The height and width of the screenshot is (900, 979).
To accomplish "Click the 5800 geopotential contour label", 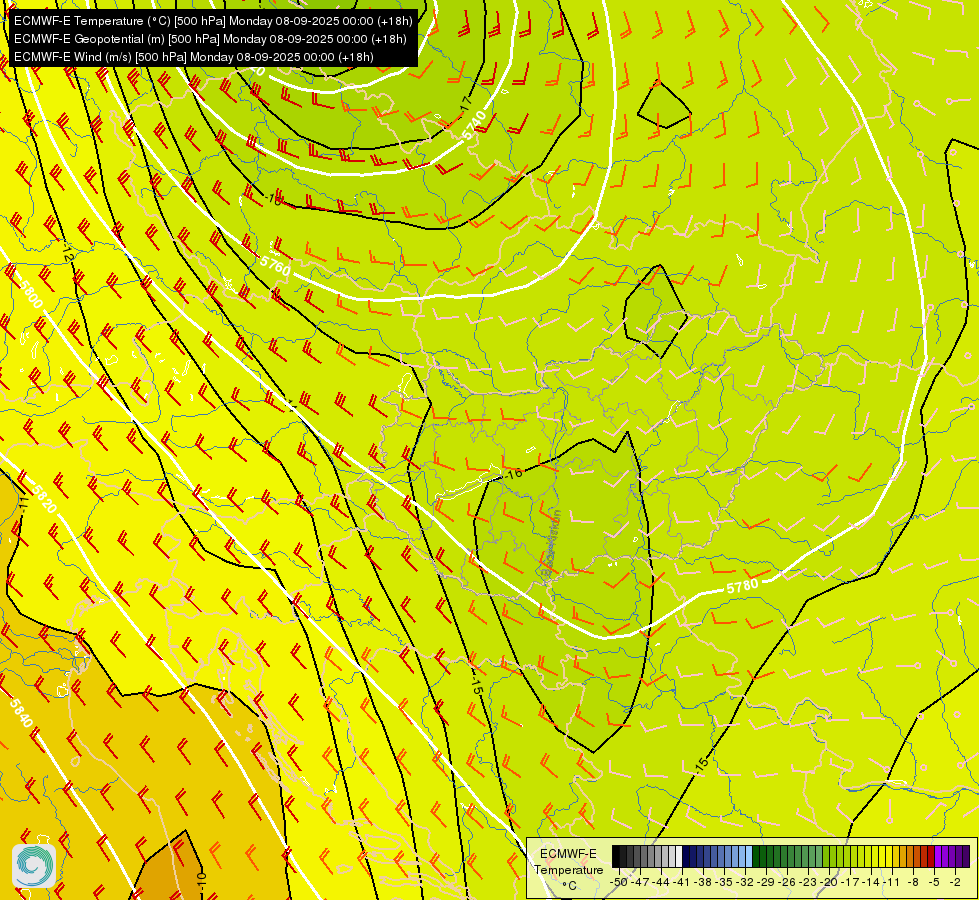I will click(x=31, y=294).
